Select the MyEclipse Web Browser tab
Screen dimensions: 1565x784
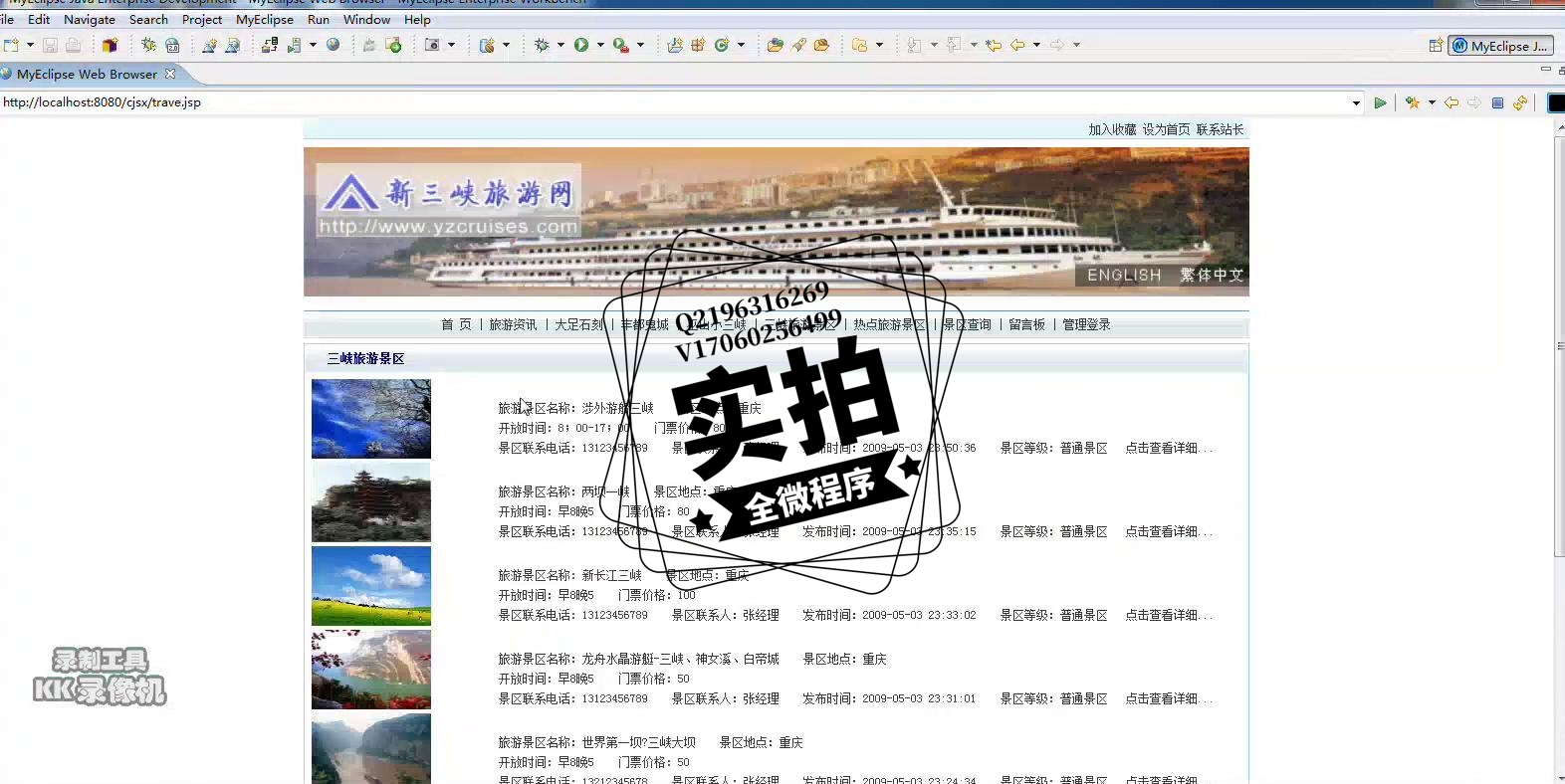pos(88,74)
